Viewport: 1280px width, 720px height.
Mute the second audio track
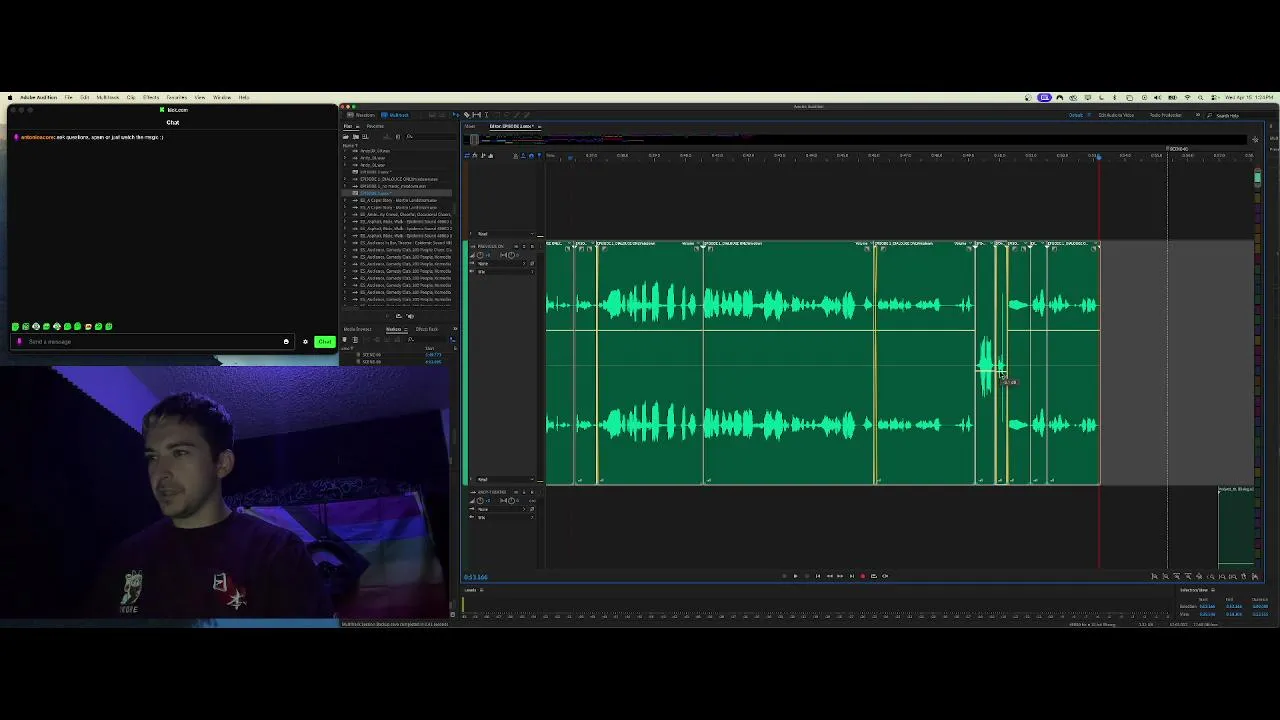[516, 492]
